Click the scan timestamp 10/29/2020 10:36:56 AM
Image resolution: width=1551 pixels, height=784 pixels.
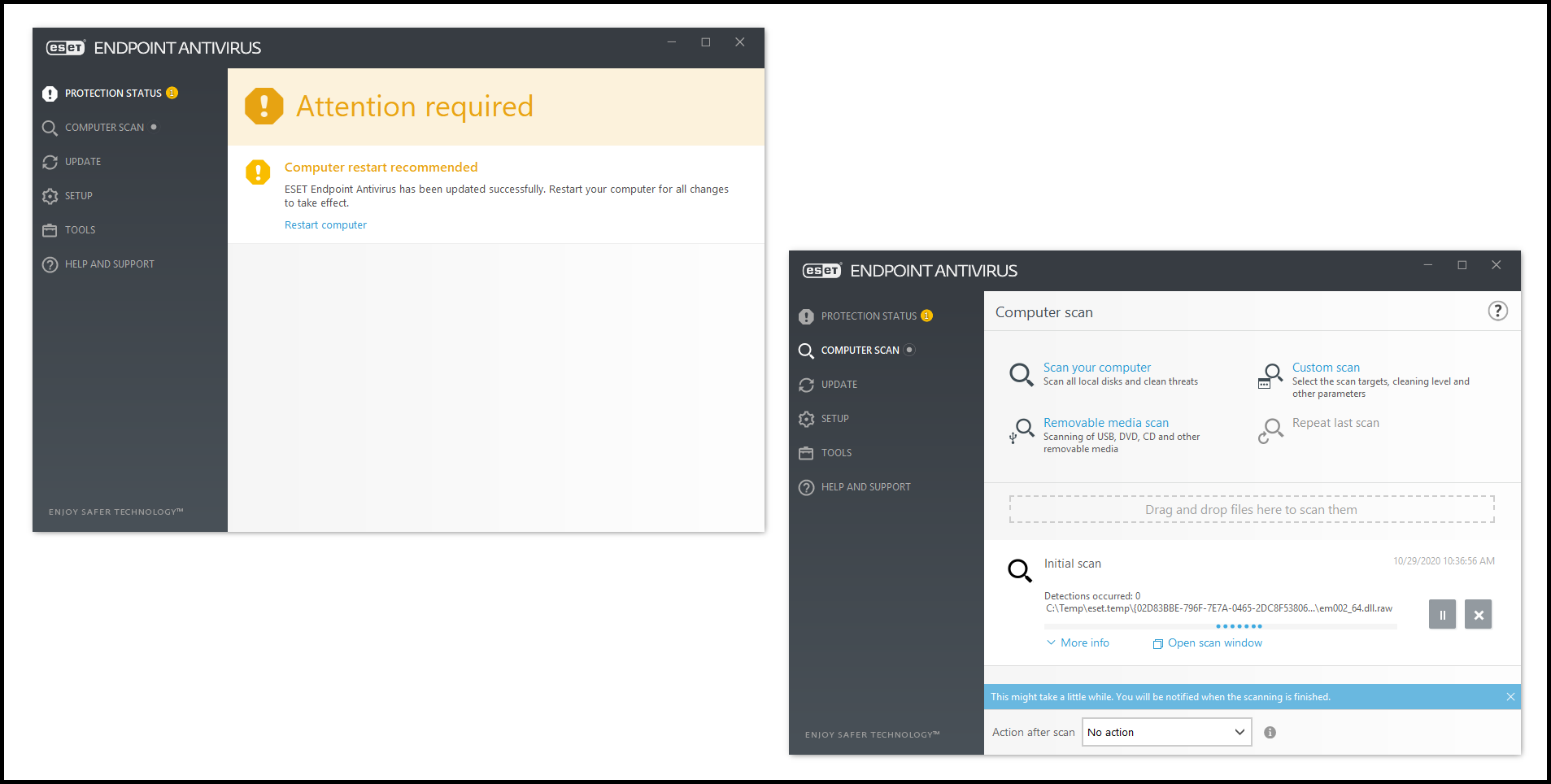point(1444,561)
